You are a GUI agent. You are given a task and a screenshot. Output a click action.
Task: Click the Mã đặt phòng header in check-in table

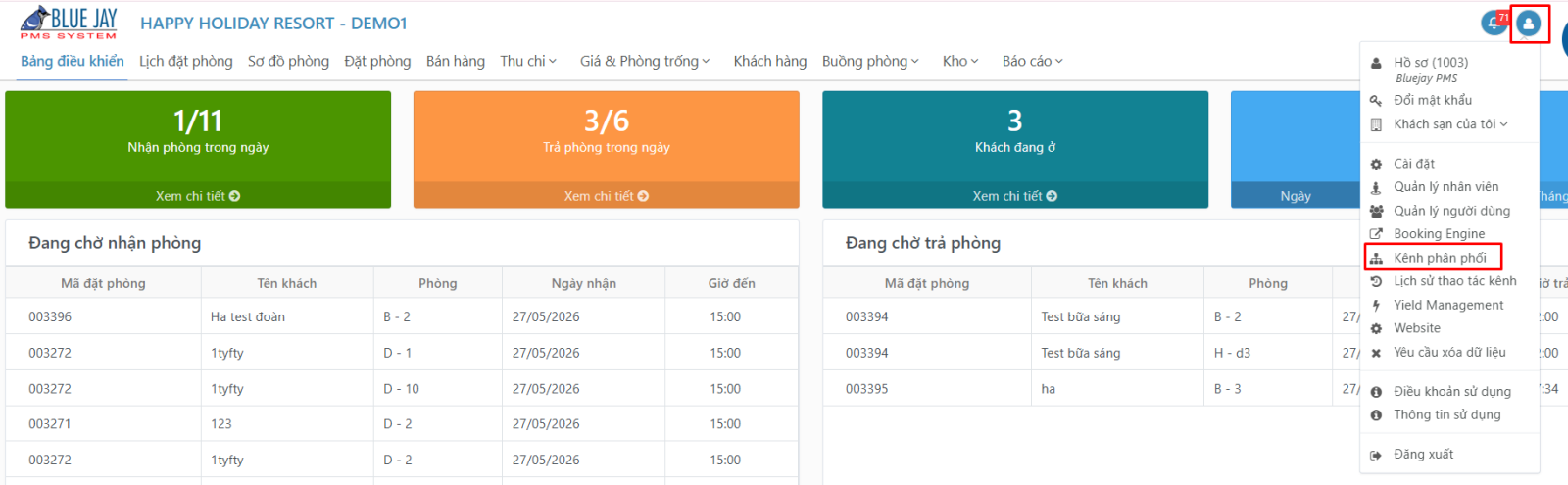click(103, 283)
